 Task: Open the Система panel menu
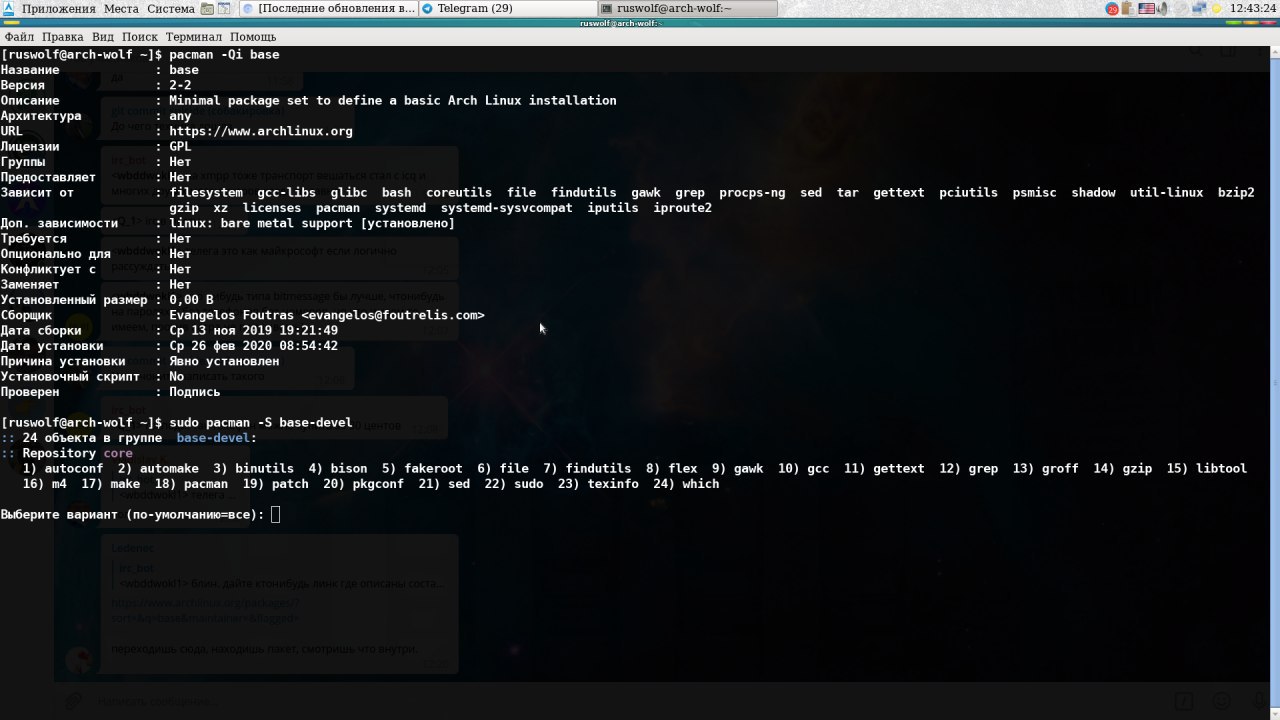click(x=171, y=9)
